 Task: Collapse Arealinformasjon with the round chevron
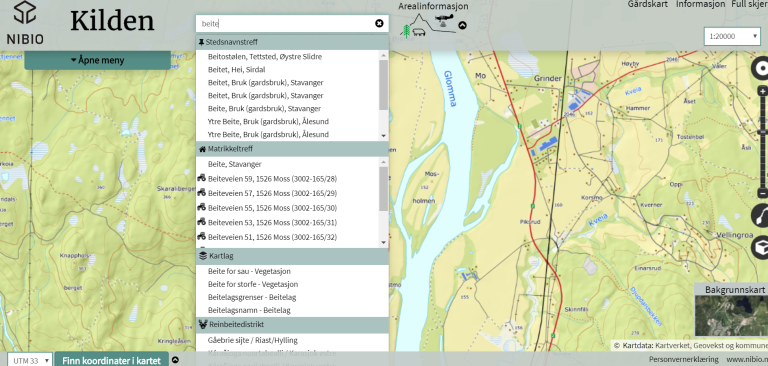coord(462,25)
